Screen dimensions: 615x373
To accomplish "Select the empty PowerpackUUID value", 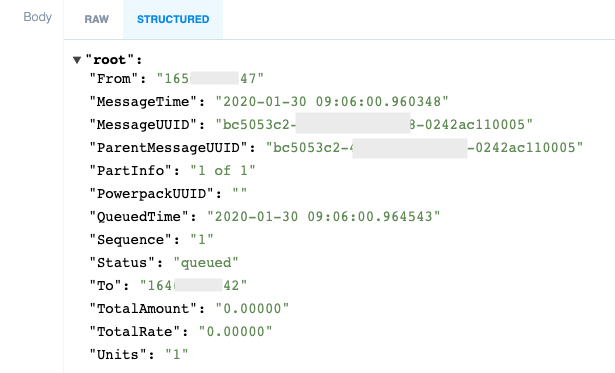I will coord(239,194).
